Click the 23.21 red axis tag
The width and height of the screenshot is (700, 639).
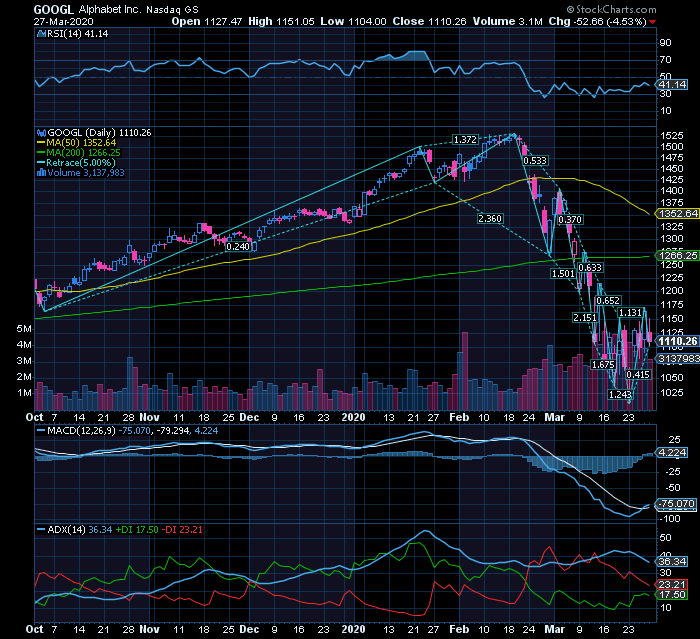tap(672, 585)
